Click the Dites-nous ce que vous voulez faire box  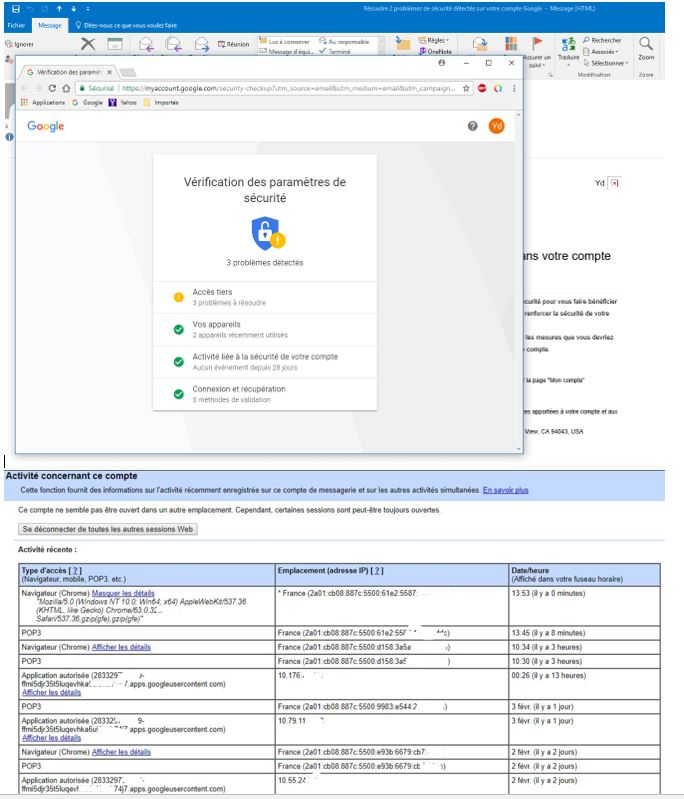[126, 25]
